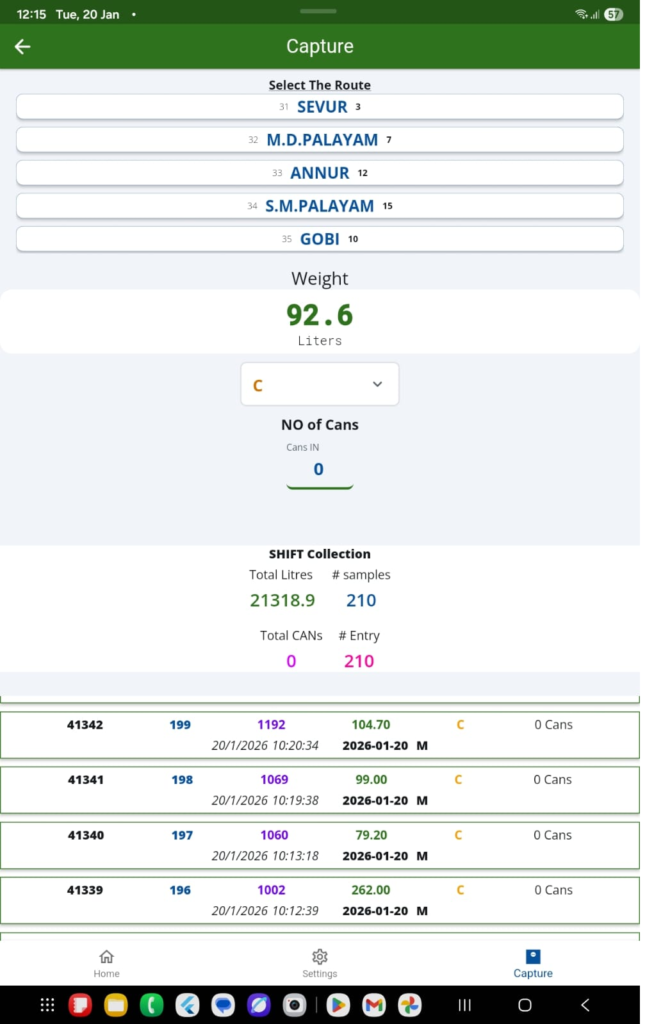The height and width of the screenshot is (1024, 654).
Task: Open the Camera app in the taskbar
Action: tap(294, 1005)
